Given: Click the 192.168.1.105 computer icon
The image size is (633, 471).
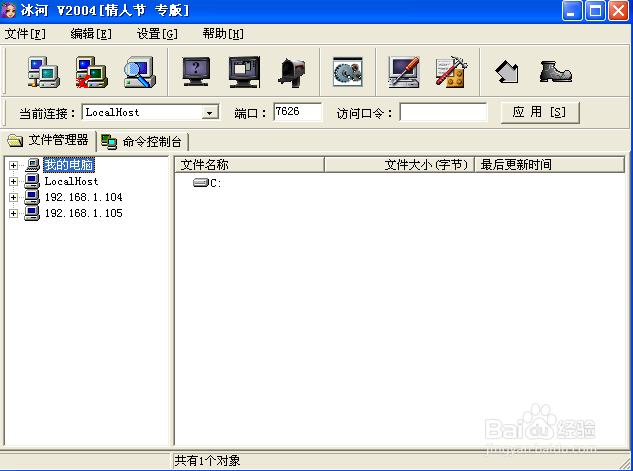Looking at the screenshot, I should tap(32, 213).
